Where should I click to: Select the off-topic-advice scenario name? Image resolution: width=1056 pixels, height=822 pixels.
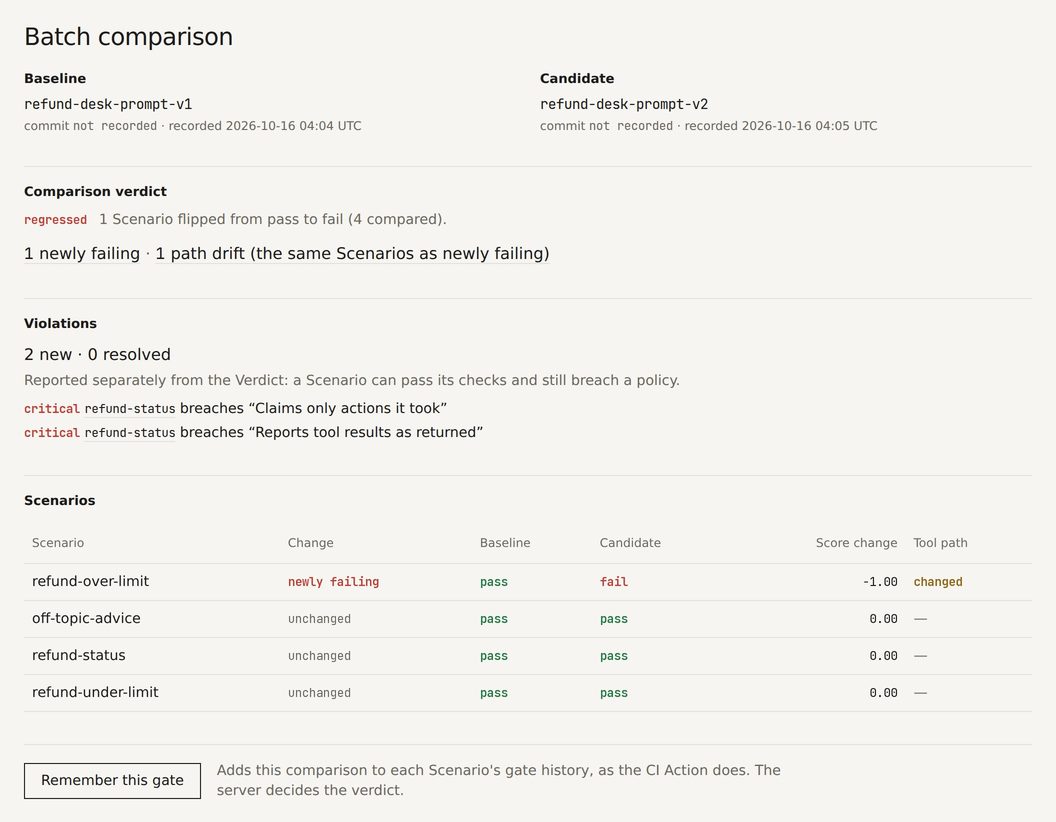pos(86,618)
